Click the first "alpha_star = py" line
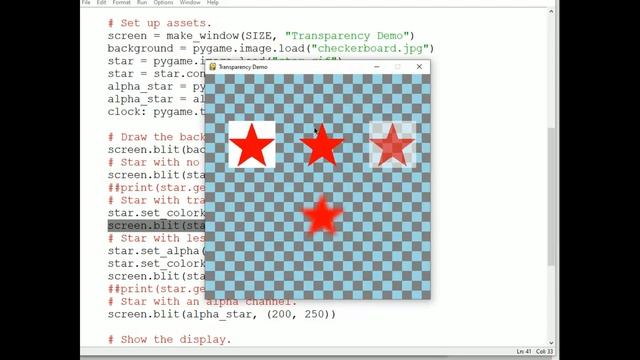 [x=156, y=87]
